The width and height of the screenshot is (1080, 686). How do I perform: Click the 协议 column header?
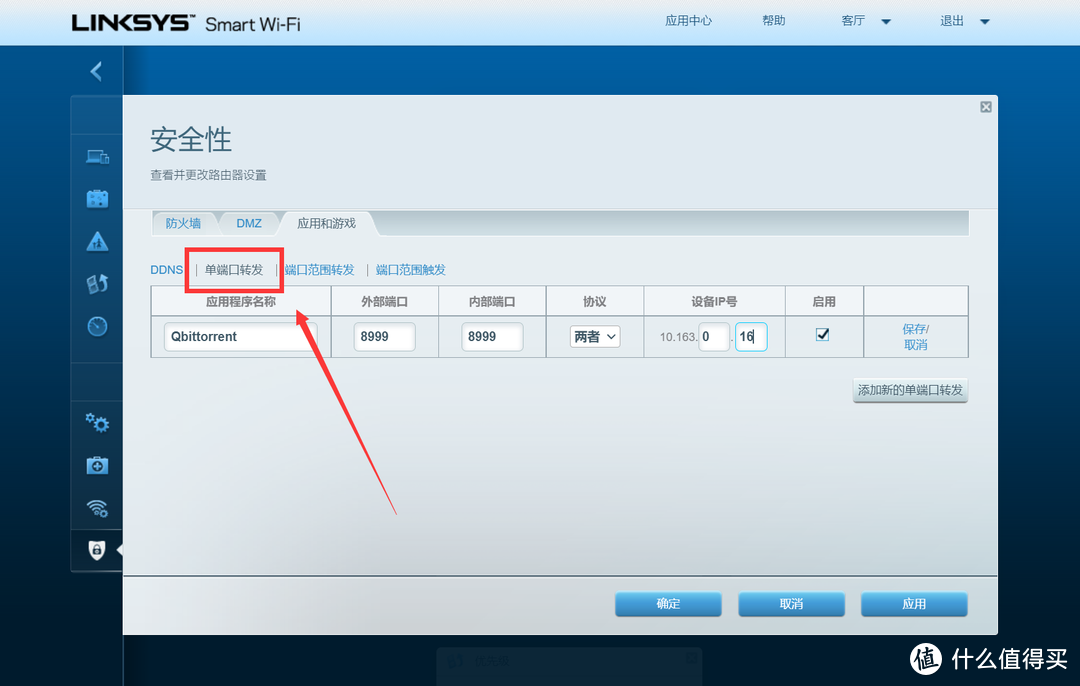point(594,302)
